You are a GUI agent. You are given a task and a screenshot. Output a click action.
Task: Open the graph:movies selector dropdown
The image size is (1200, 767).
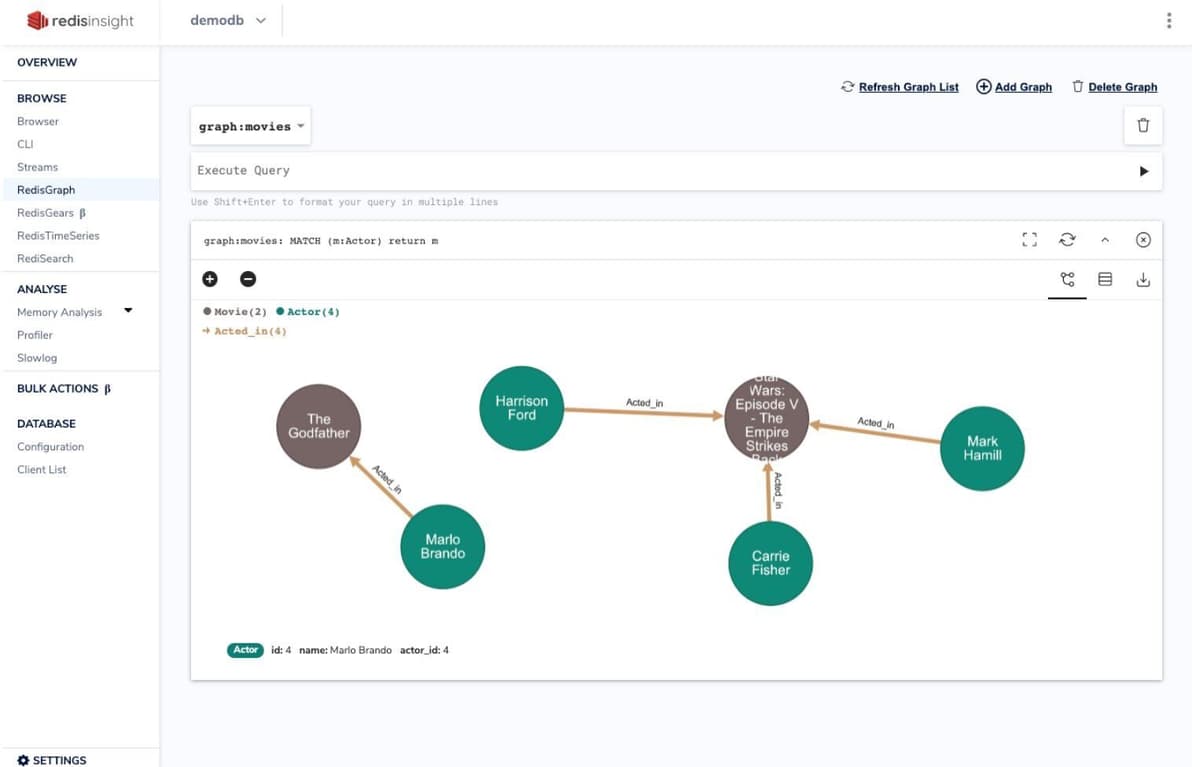coord(251,127)
